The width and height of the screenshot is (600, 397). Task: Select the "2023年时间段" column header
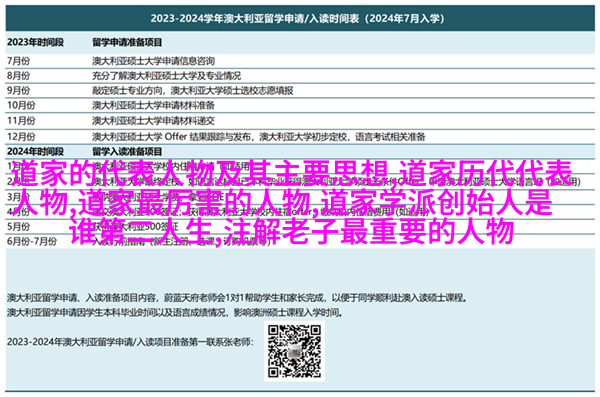click(35, 42)
